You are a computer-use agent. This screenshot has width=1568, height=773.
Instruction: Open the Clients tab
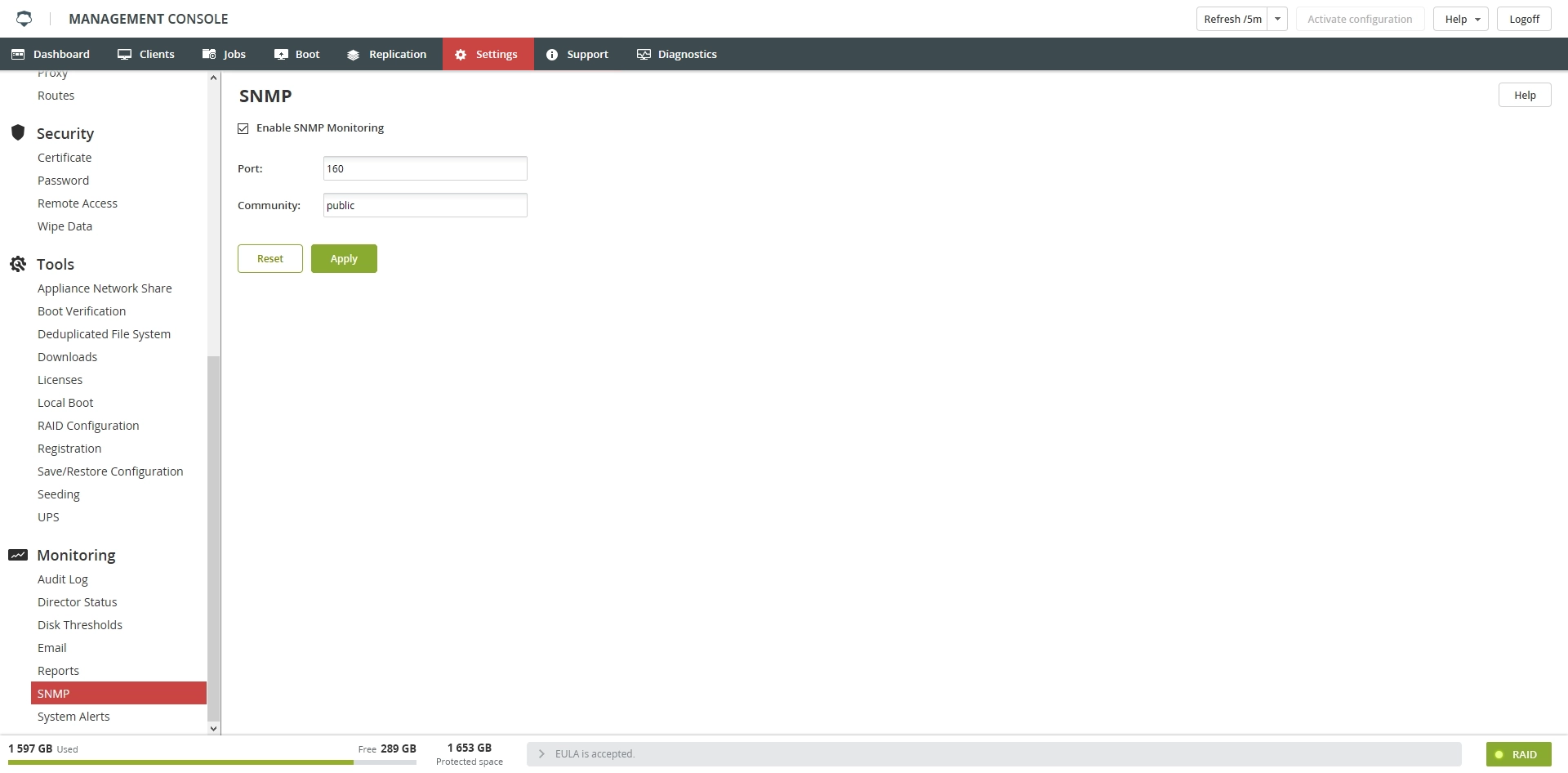pos(146,54)
